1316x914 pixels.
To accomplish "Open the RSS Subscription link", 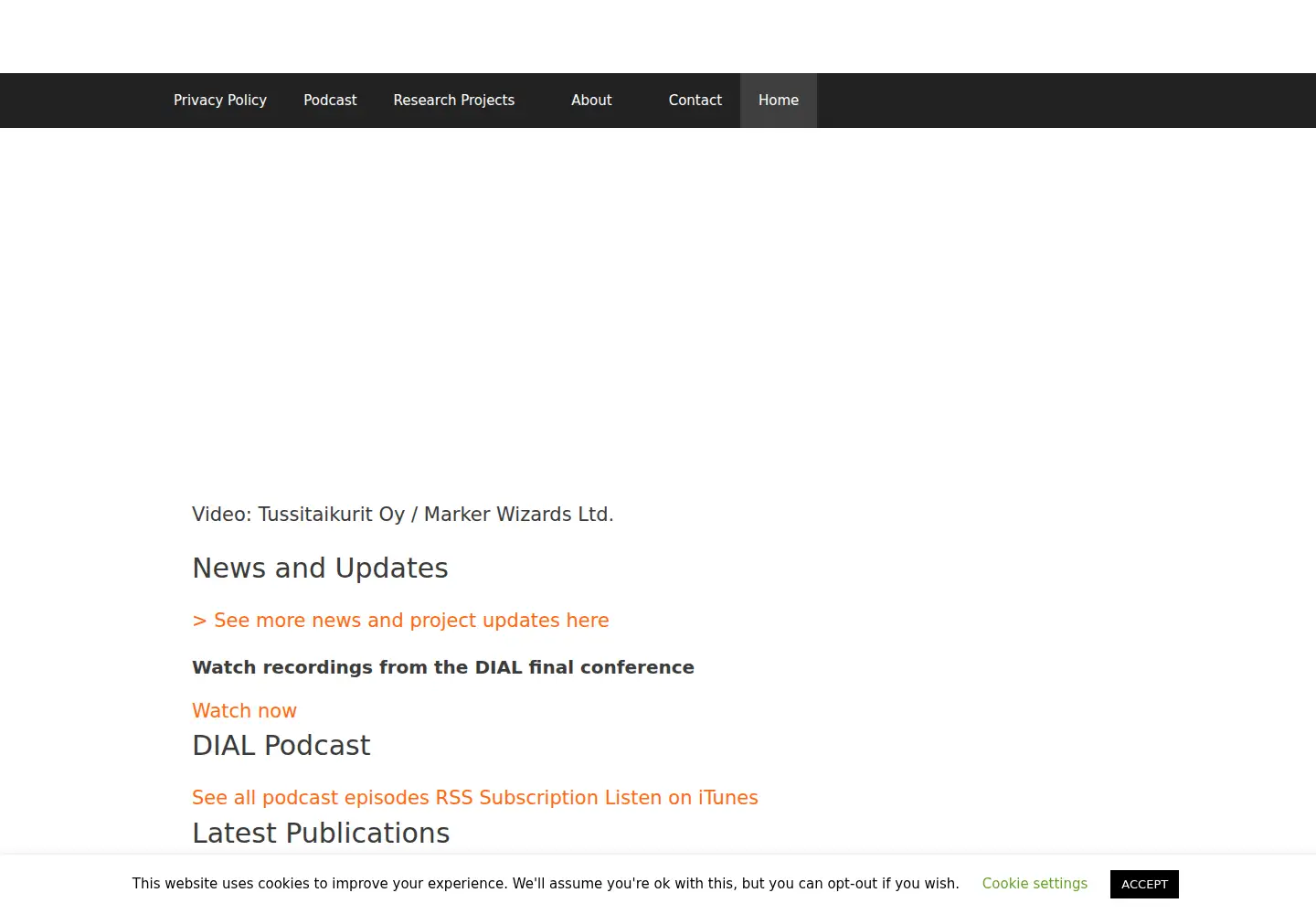I will pyautogui.click(x=517, y=798).
